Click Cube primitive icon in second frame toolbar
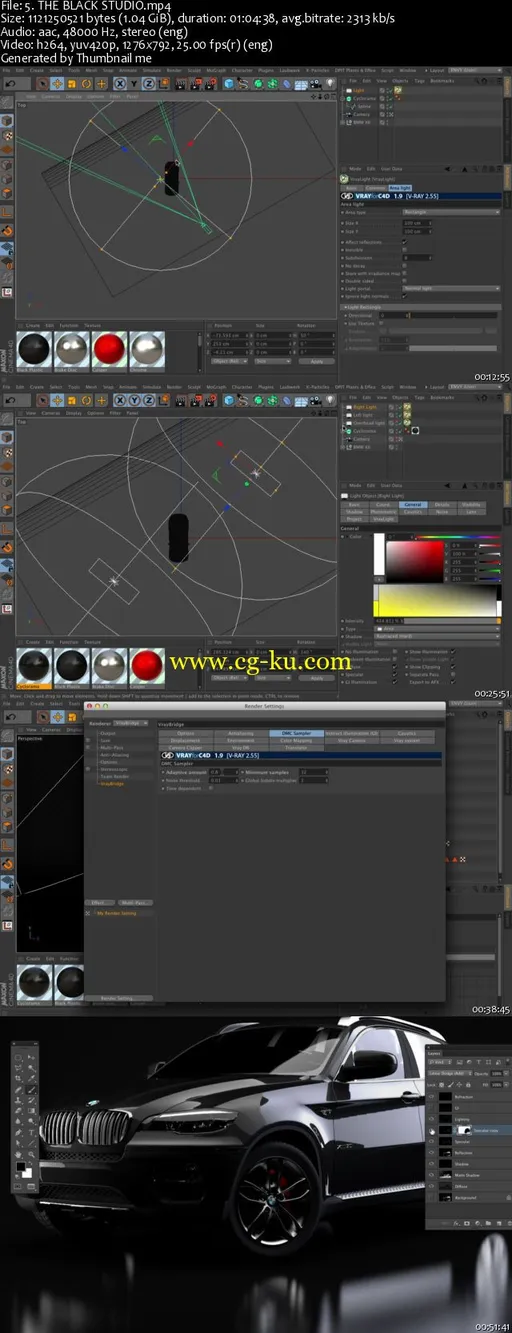 [229, 400]
